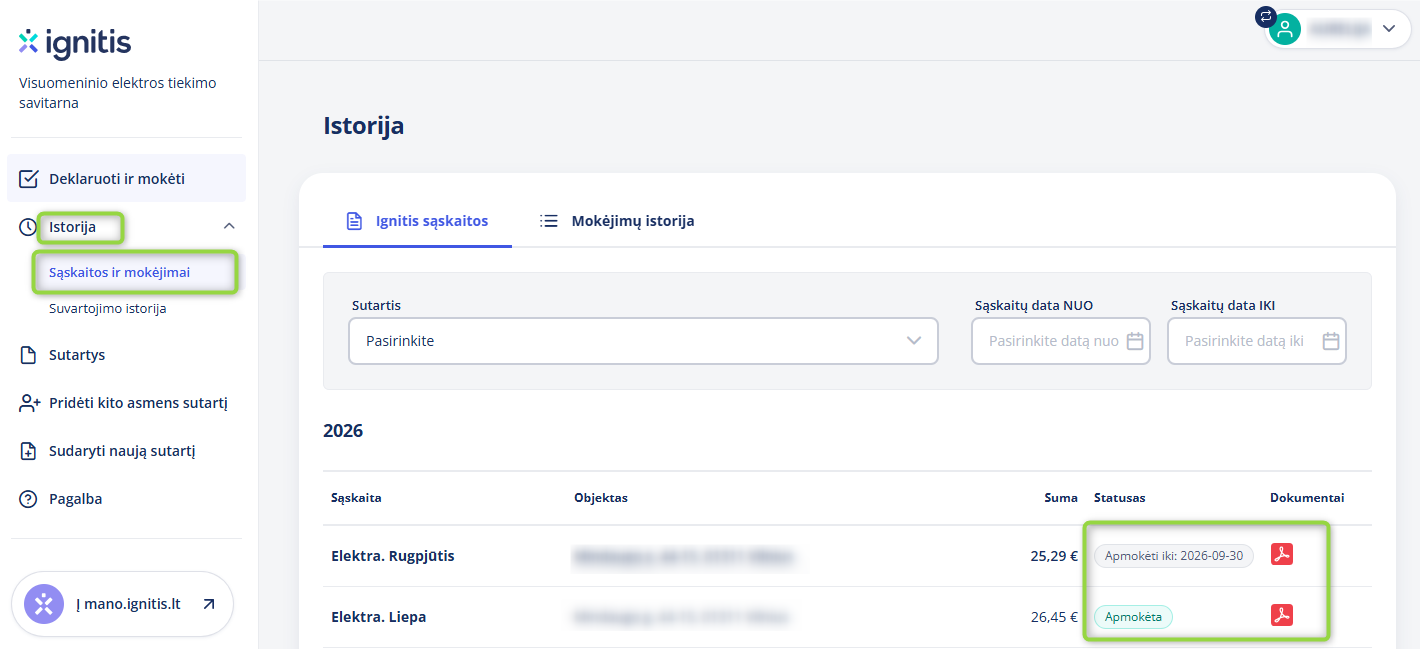This screenshot has width=1420, height=649.
Task: Click the account switch arrows badge
Action: [x=1266, y=16]
